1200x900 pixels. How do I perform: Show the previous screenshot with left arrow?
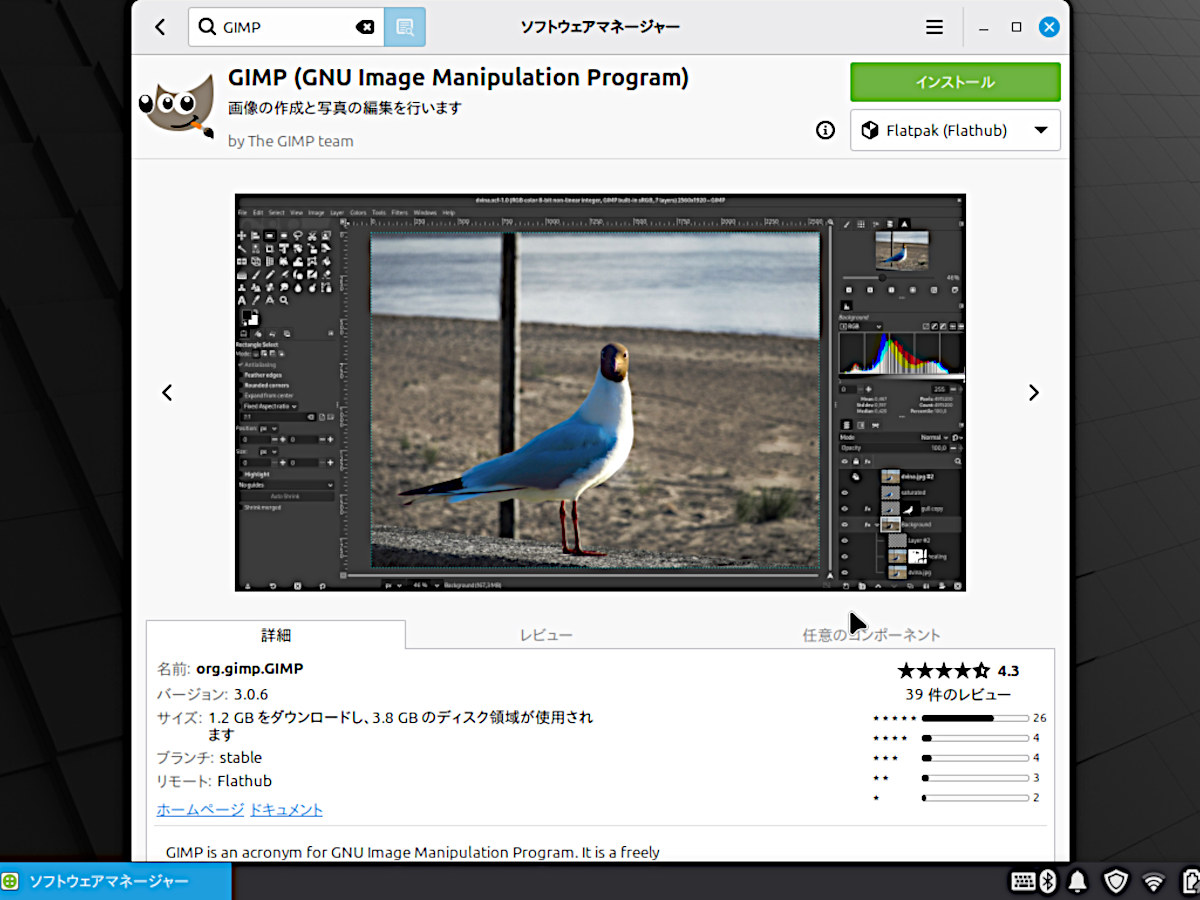point(167,393)
